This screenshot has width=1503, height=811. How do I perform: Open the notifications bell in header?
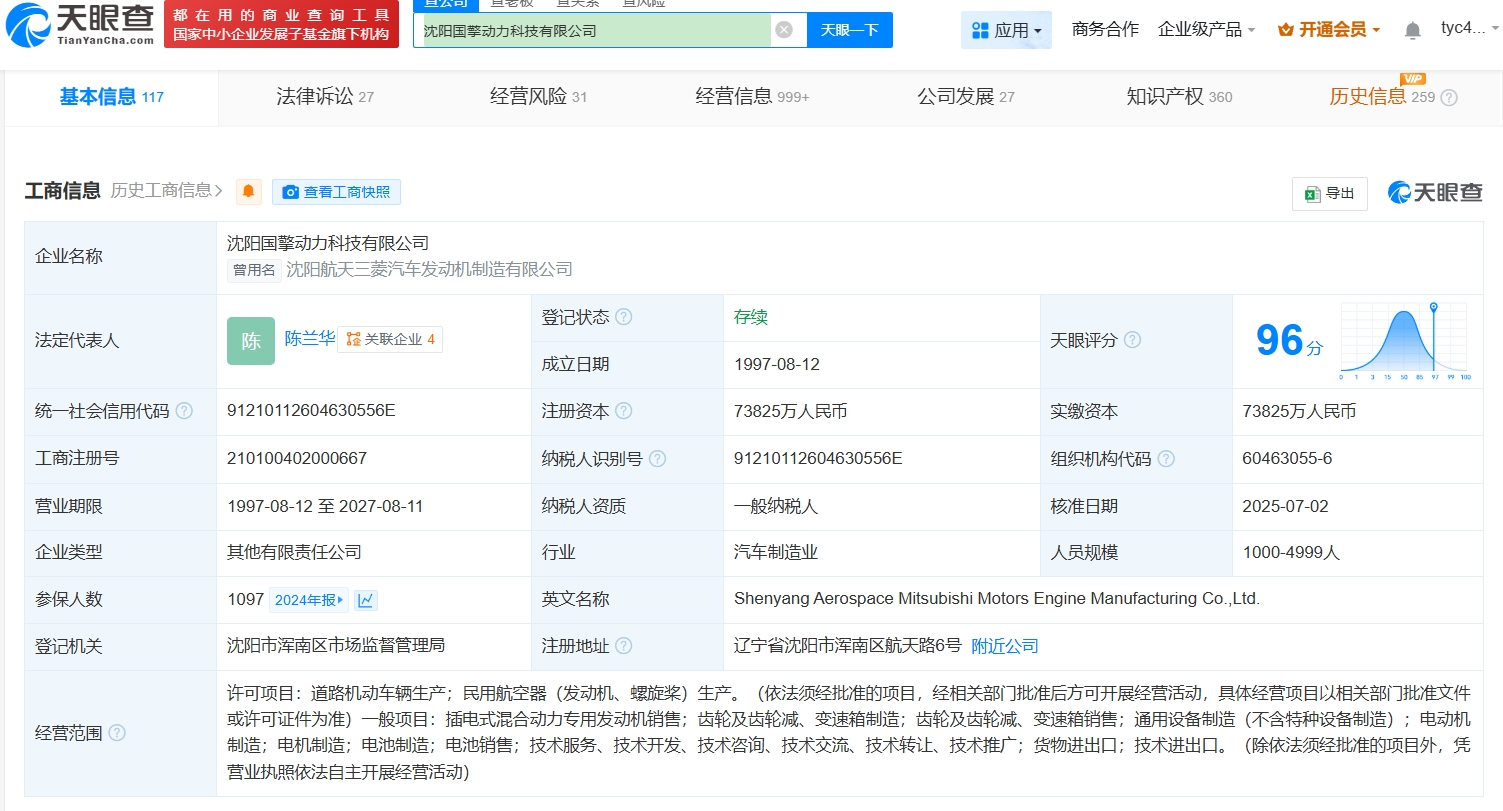pyautogui.click(x=1412, y=30)
